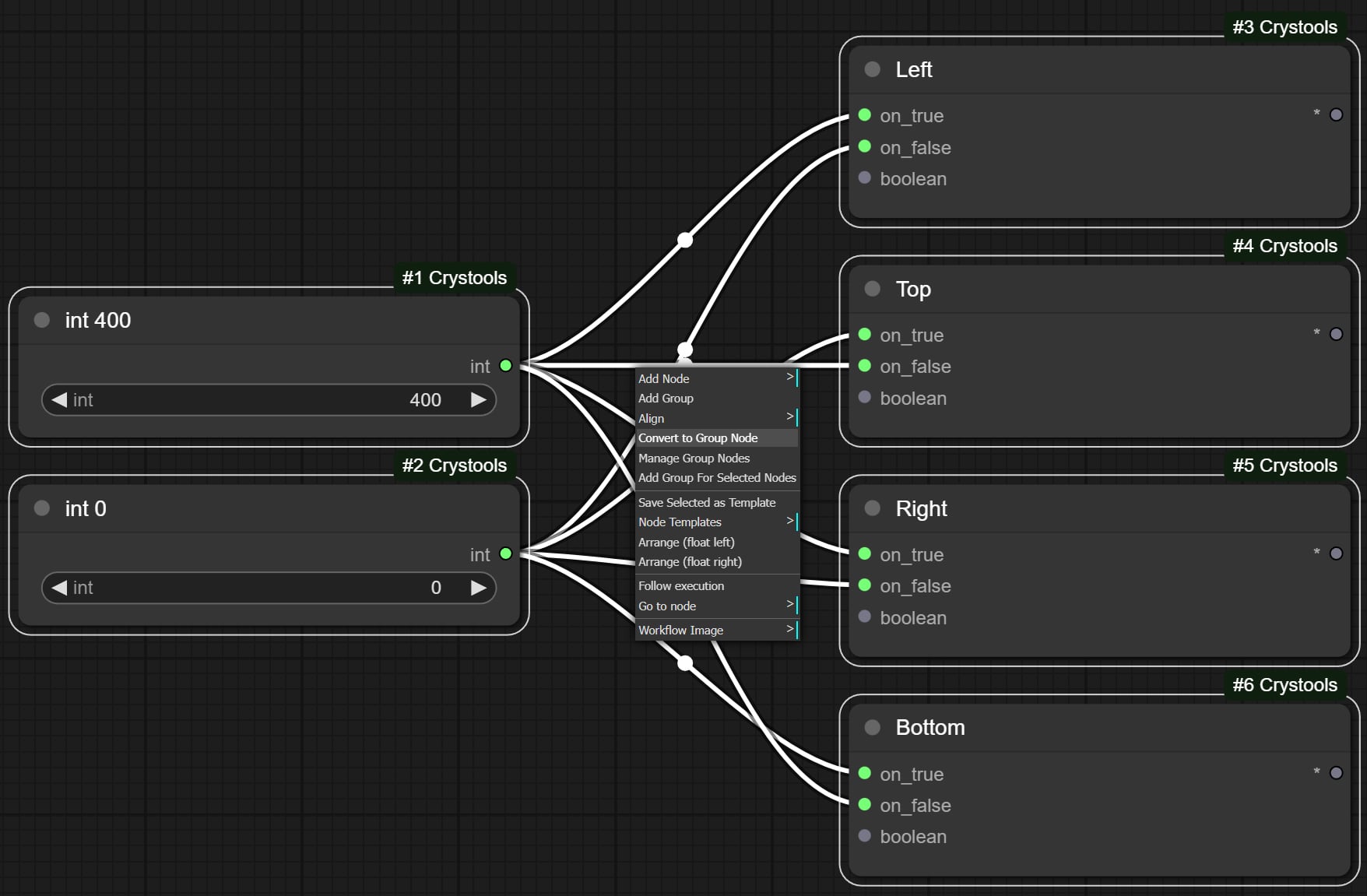Click Follow execution option
The height and width of the screenshot is (896, 1367).
717,585
